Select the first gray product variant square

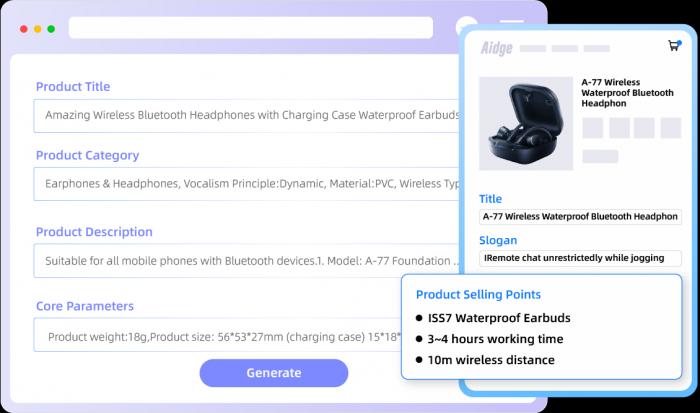pyautogui.click(x=593, y=128)
